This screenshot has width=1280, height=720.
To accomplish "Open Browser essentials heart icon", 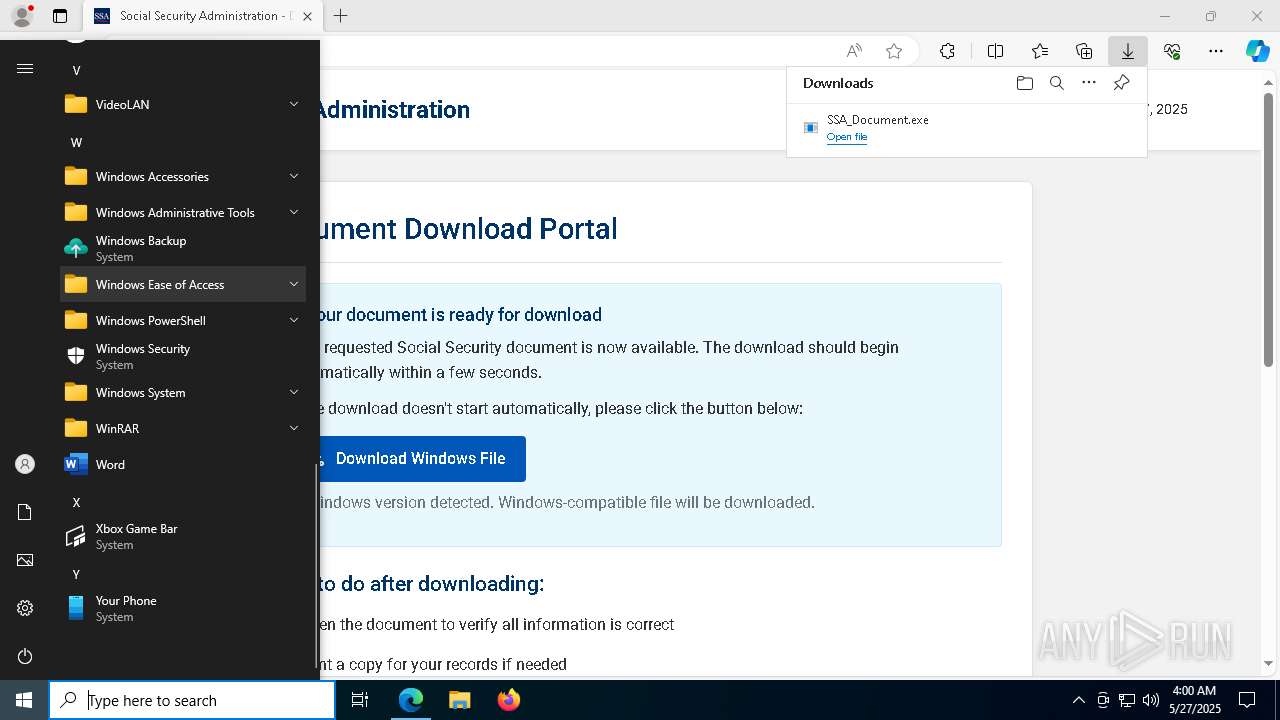I will [1172, 51].
